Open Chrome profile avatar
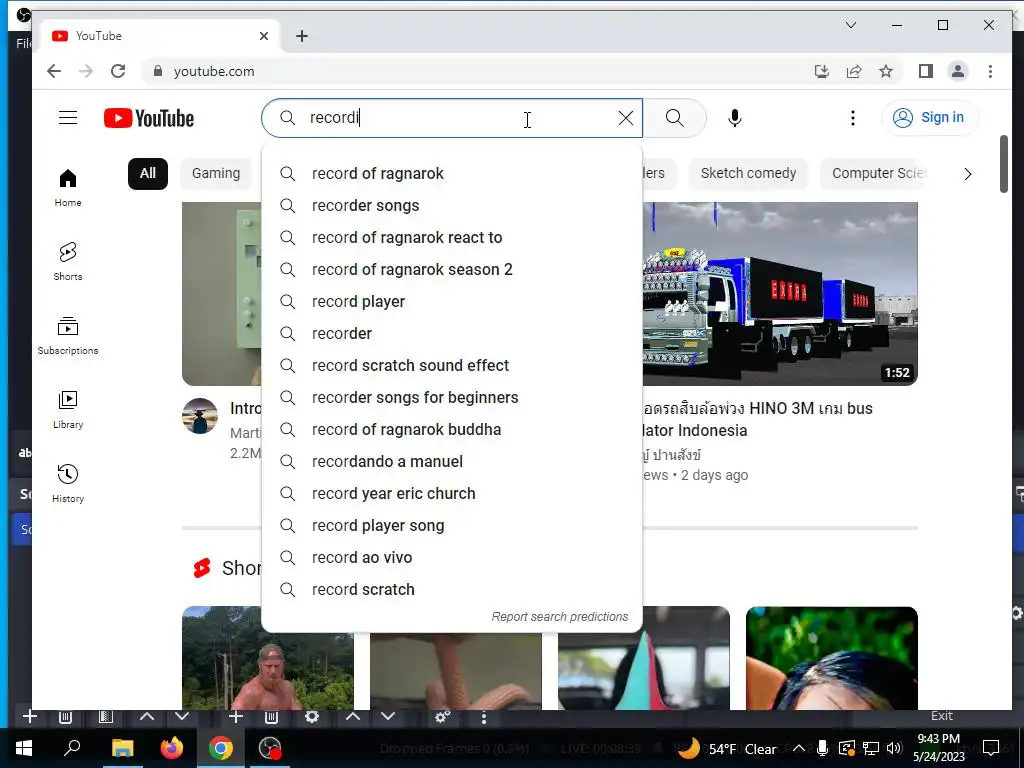The image size is (1024, 768). (x=957, y=71)
